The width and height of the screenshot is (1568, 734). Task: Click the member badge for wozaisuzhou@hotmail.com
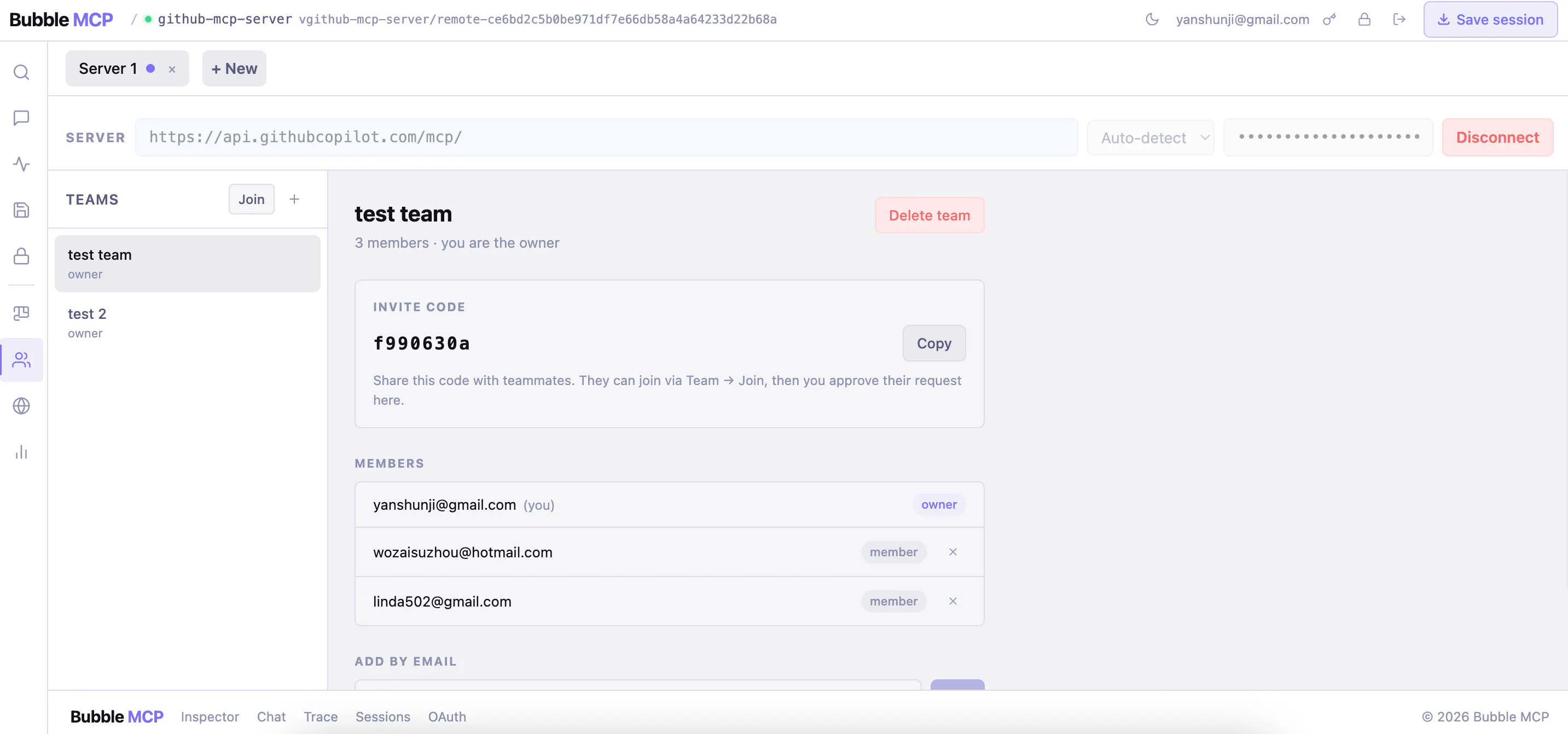tap(893, 552)
